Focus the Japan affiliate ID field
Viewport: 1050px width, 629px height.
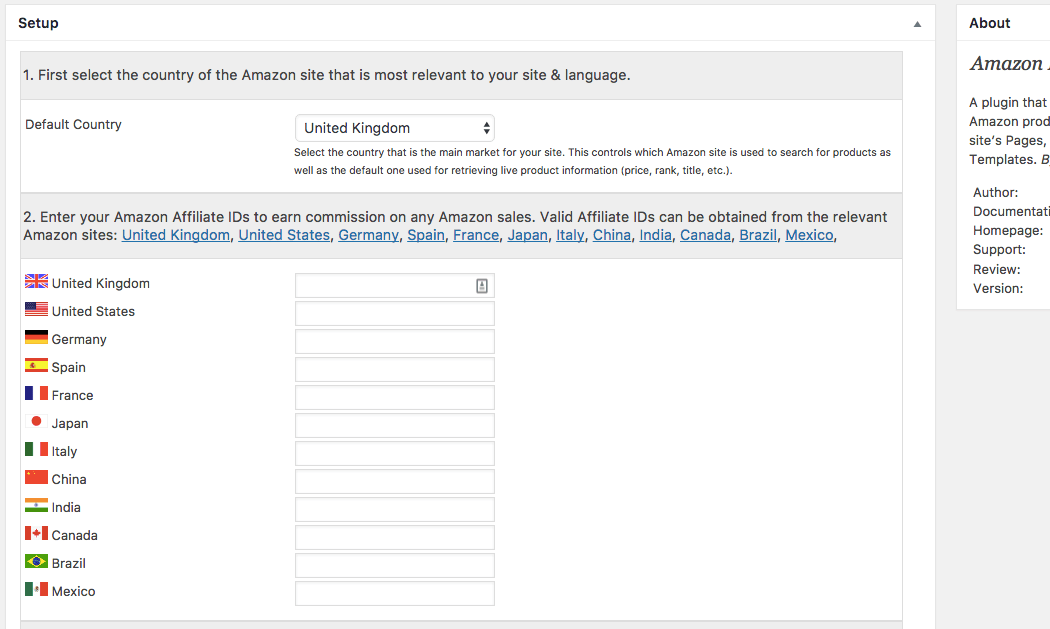[x=394, y=425]
